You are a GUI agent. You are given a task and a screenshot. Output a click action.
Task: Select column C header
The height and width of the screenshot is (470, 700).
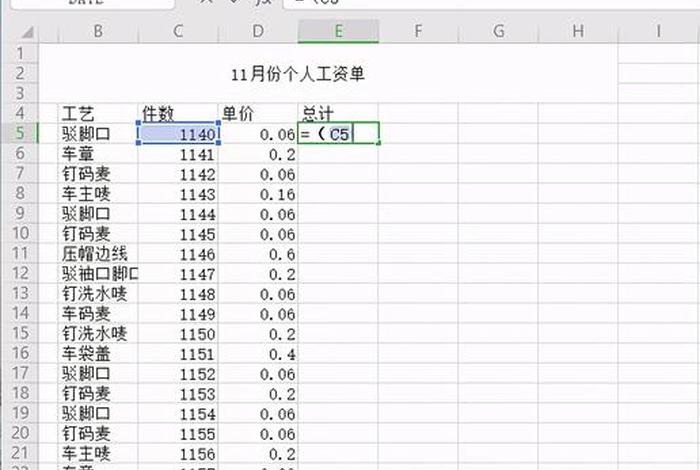pyautogui.click(x=178, y=31)
